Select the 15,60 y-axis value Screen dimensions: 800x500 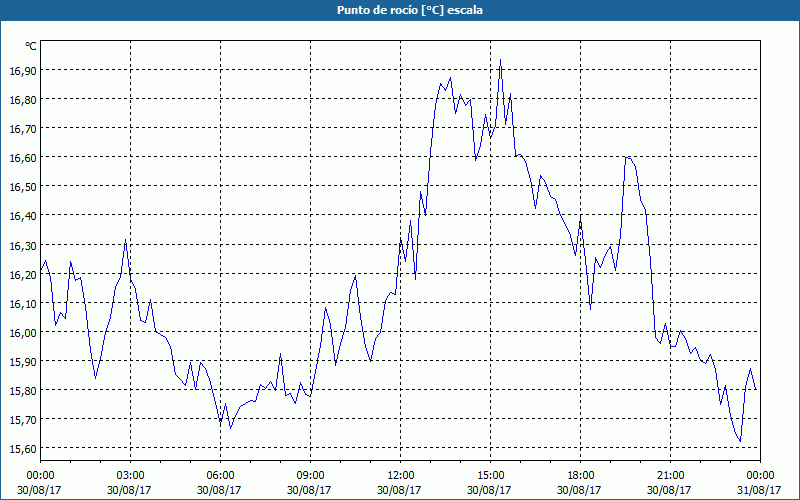[x=23, y=449]
